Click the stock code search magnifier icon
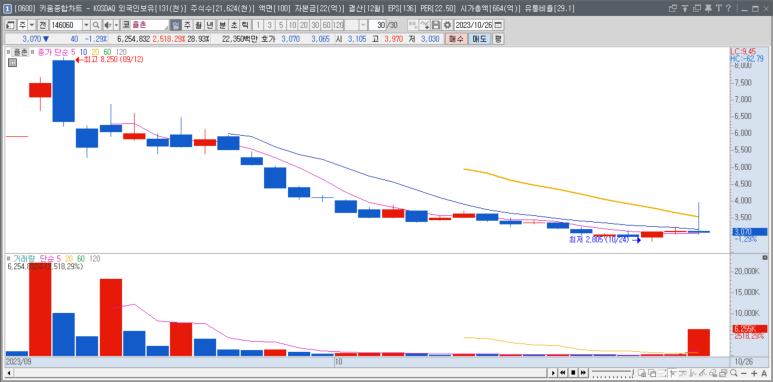This screenshot has width=773, height=382. tap(96, 25)
